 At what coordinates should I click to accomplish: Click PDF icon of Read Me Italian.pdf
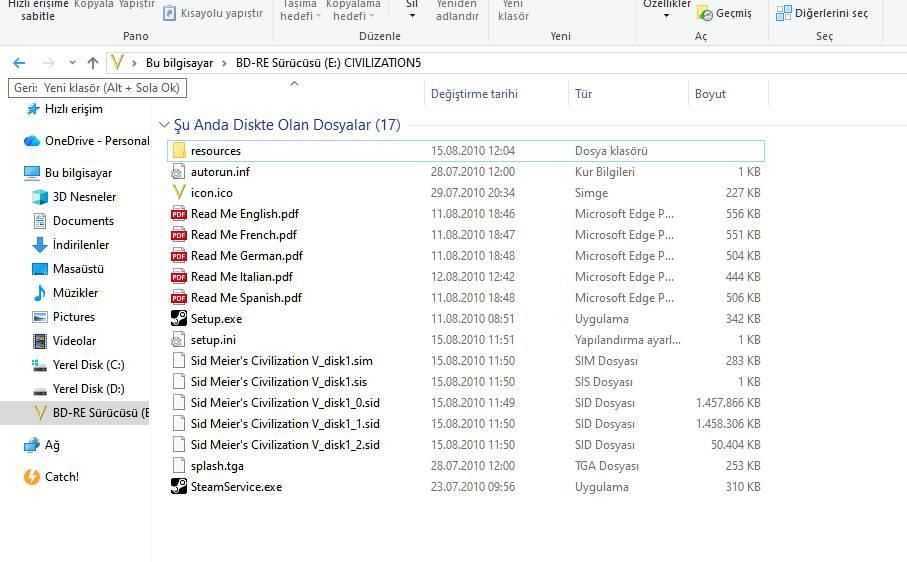[x=179, y=277]
